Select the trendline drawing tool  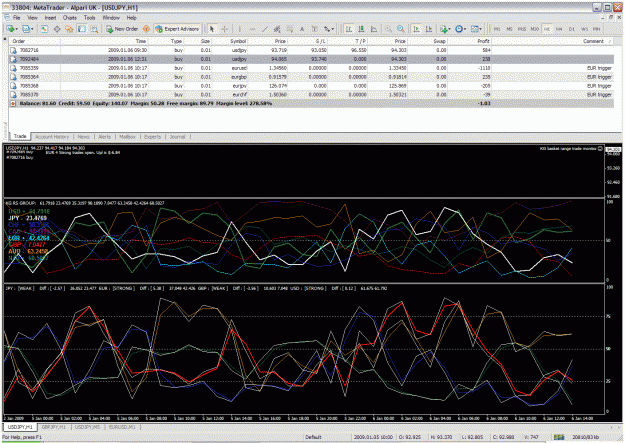click(x=265, y=29)
